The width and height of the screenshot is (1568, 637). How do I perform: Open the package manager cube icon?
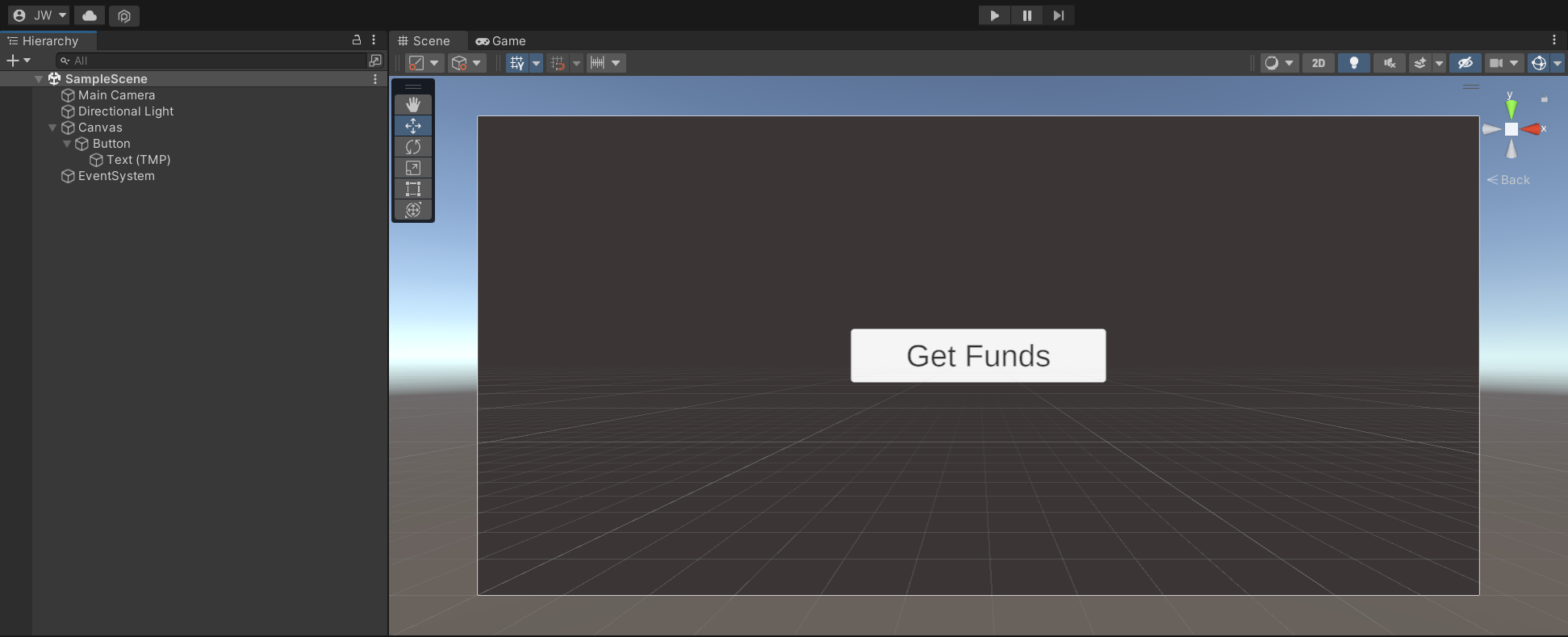pos(124,15)
